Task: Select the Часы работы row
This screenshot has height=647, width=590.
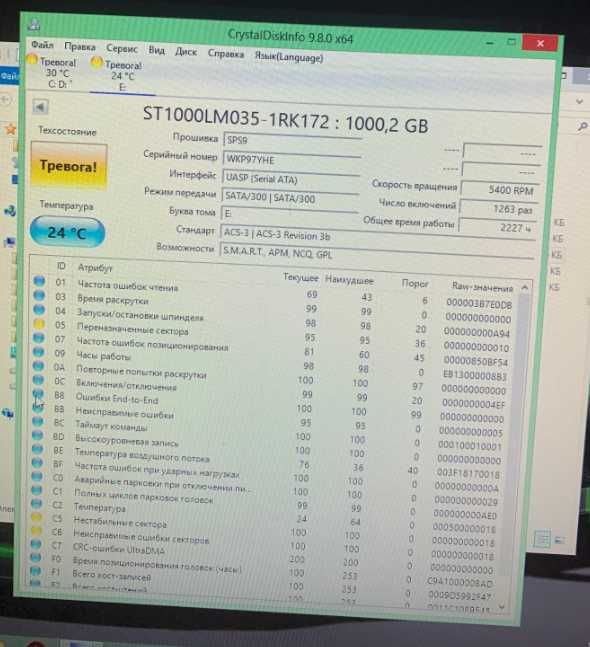Action: [x=271, y=364]
